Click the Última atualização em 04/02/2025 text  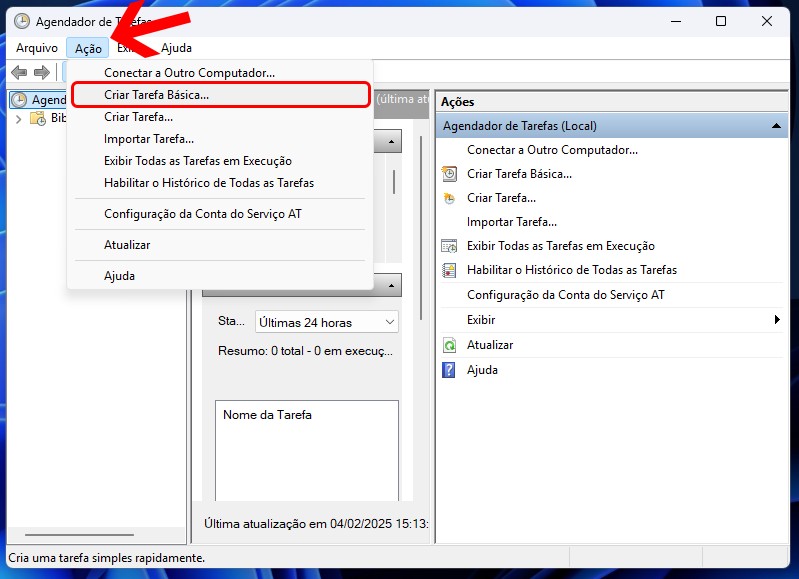[316, 523]
